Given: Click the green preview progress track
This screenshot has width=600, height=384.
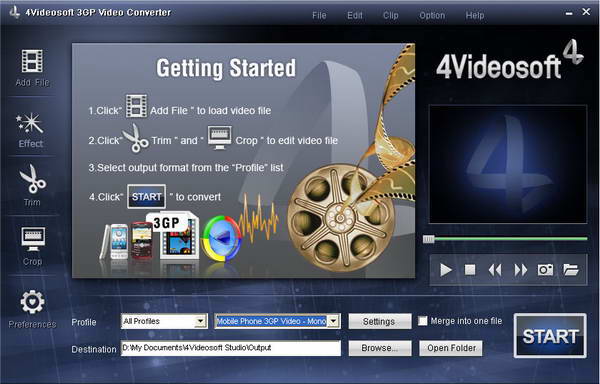Looking at the screenshot, I should [x=511, y=239].
